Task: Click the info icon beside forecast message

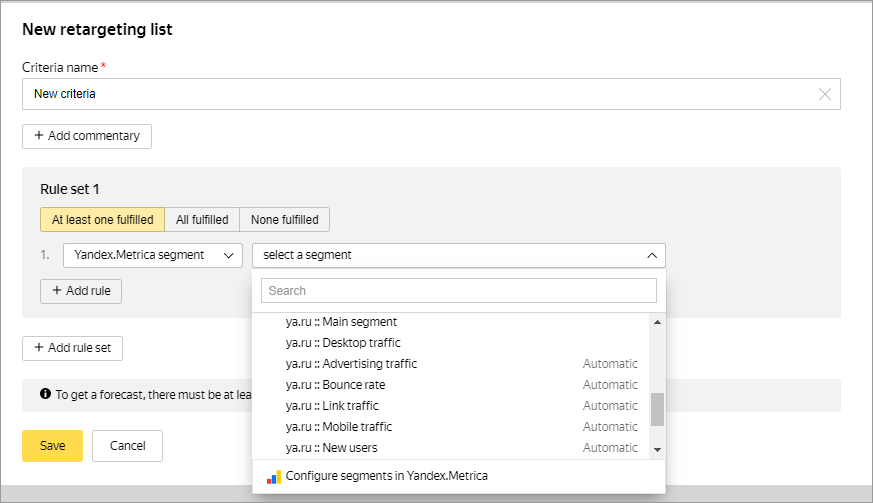Action: pyautogui.click(x=46, y=395)
